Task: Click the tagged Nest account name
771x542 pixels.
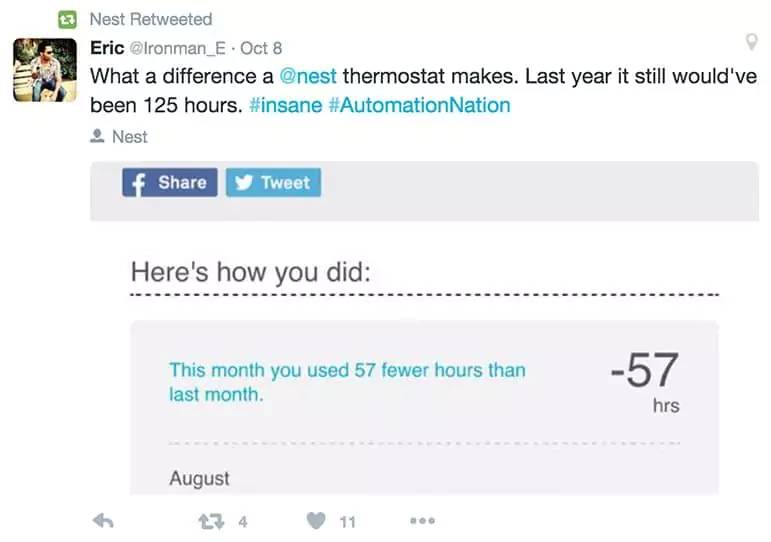Action: (130, 137)
